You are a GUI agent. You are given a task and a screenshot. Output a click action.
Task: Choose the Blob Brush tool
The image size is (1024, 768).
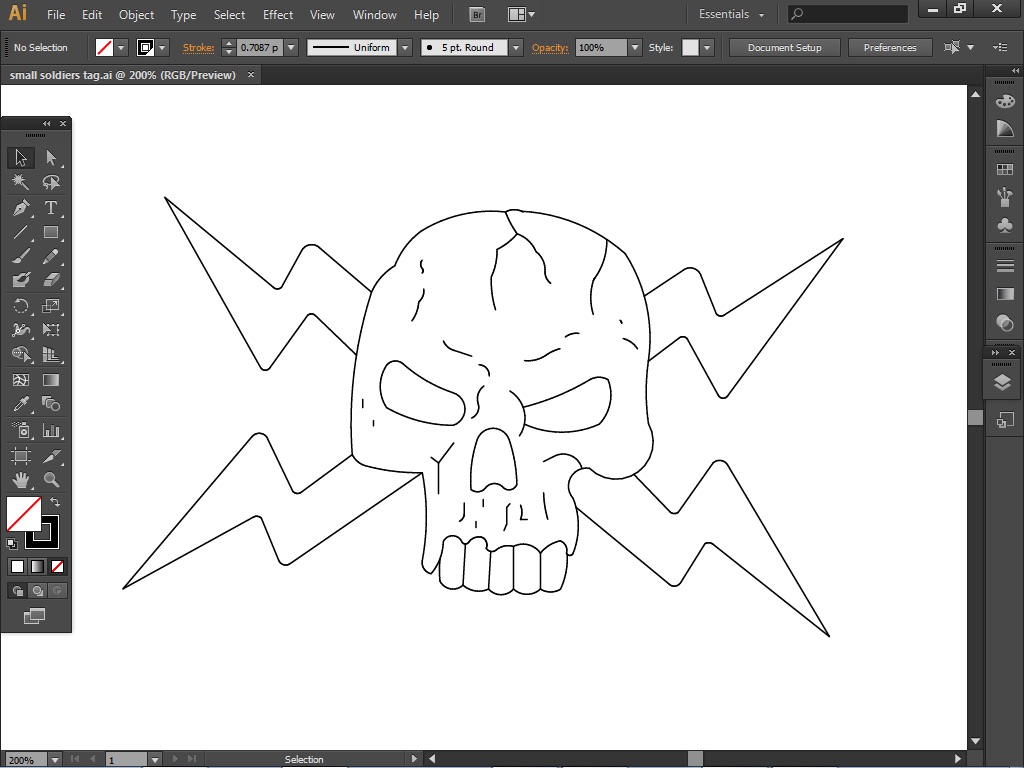(20, 280)
